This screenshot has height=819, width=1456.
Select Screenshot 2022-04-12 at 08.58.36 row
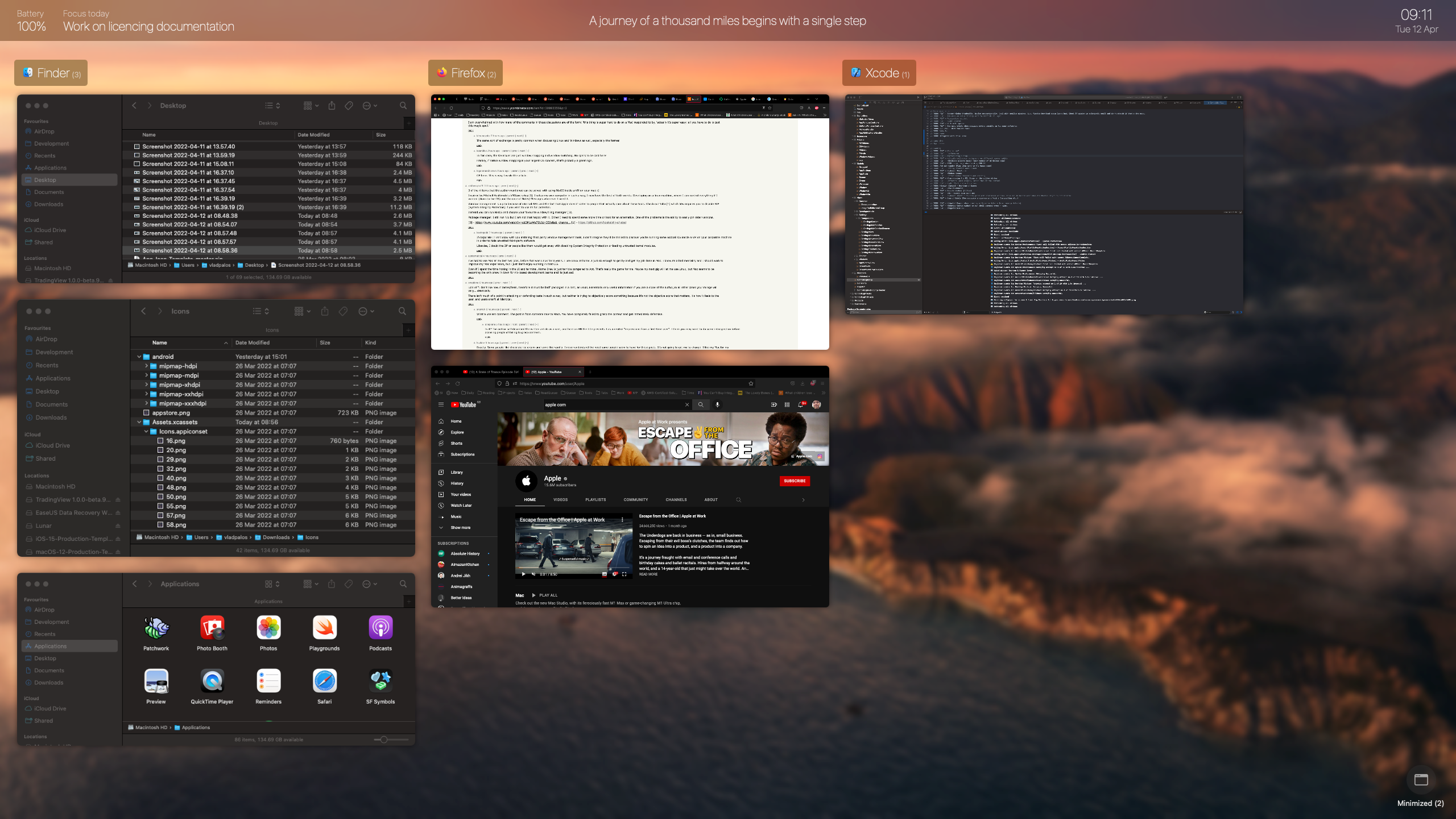pyautogui.click(x=270, y=250)
